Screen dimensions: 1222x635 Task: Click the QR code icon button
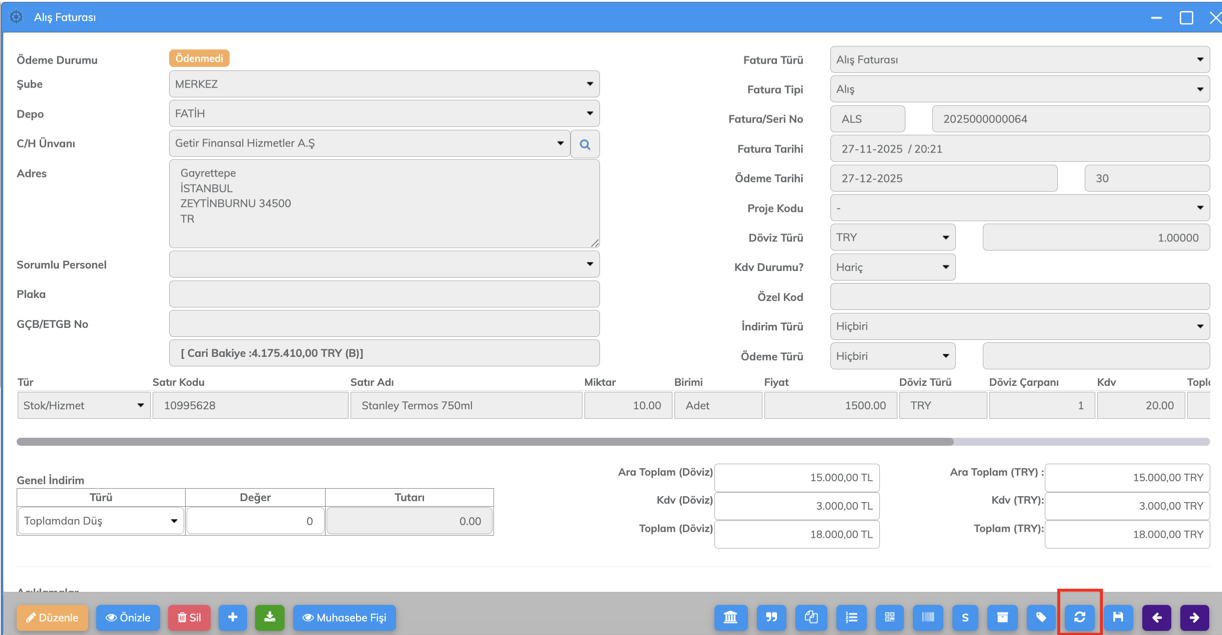pyautogui.click(x=889, y=618)
